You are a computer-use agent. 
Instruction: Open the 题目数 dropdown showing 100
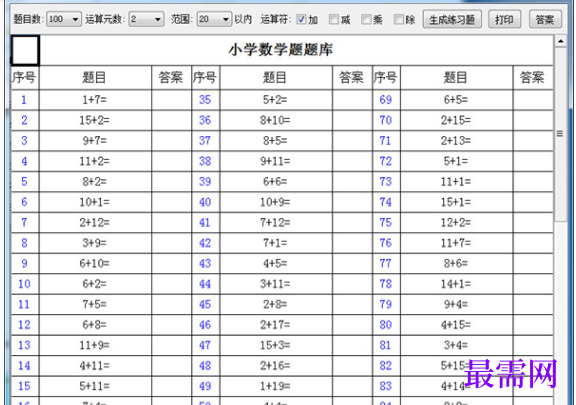tap(64, 19)
